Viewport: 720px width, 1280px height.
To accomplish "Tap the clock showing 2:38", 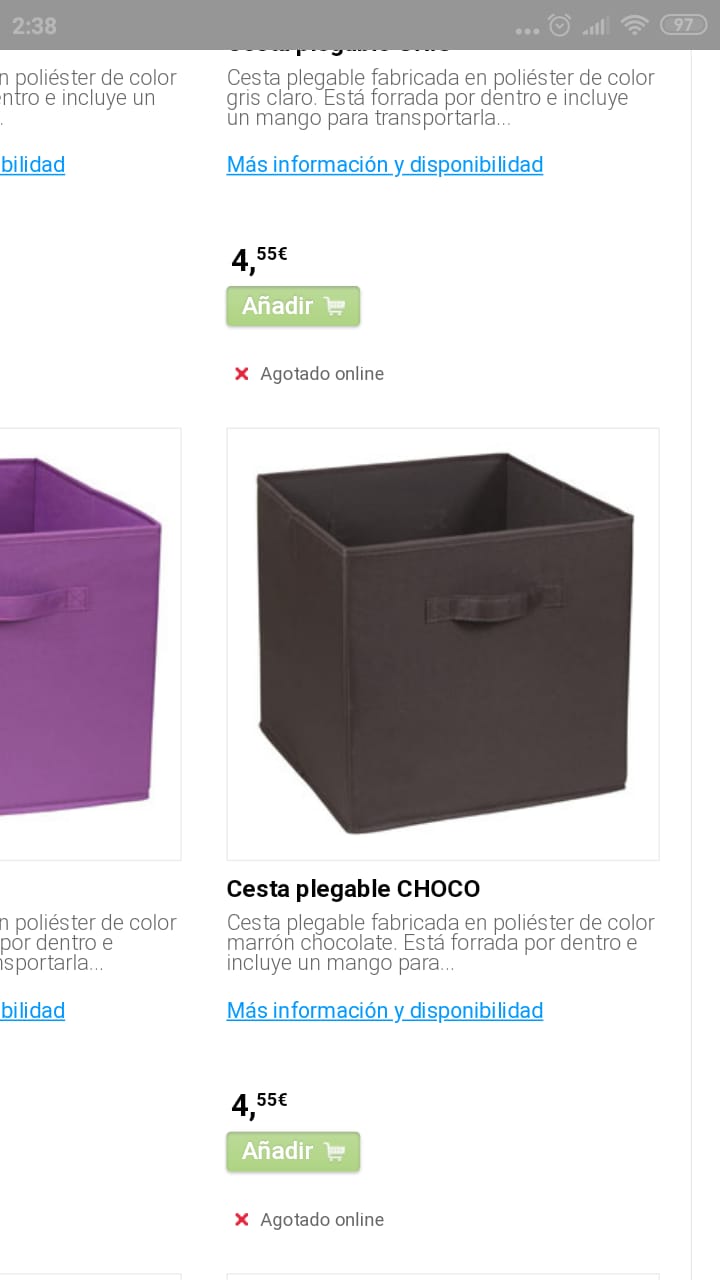I will [34, 26].
